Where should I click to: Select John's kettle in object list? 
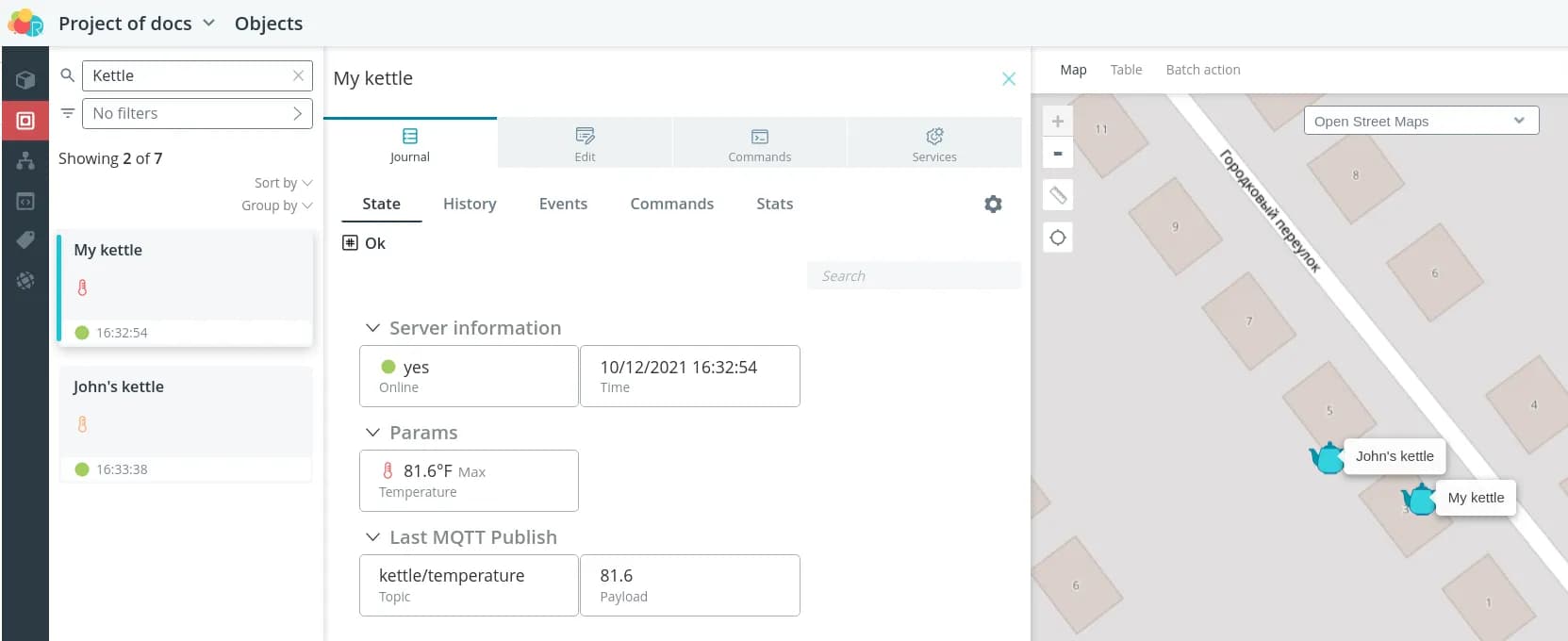pyautogui.click(x=185, y=423)
